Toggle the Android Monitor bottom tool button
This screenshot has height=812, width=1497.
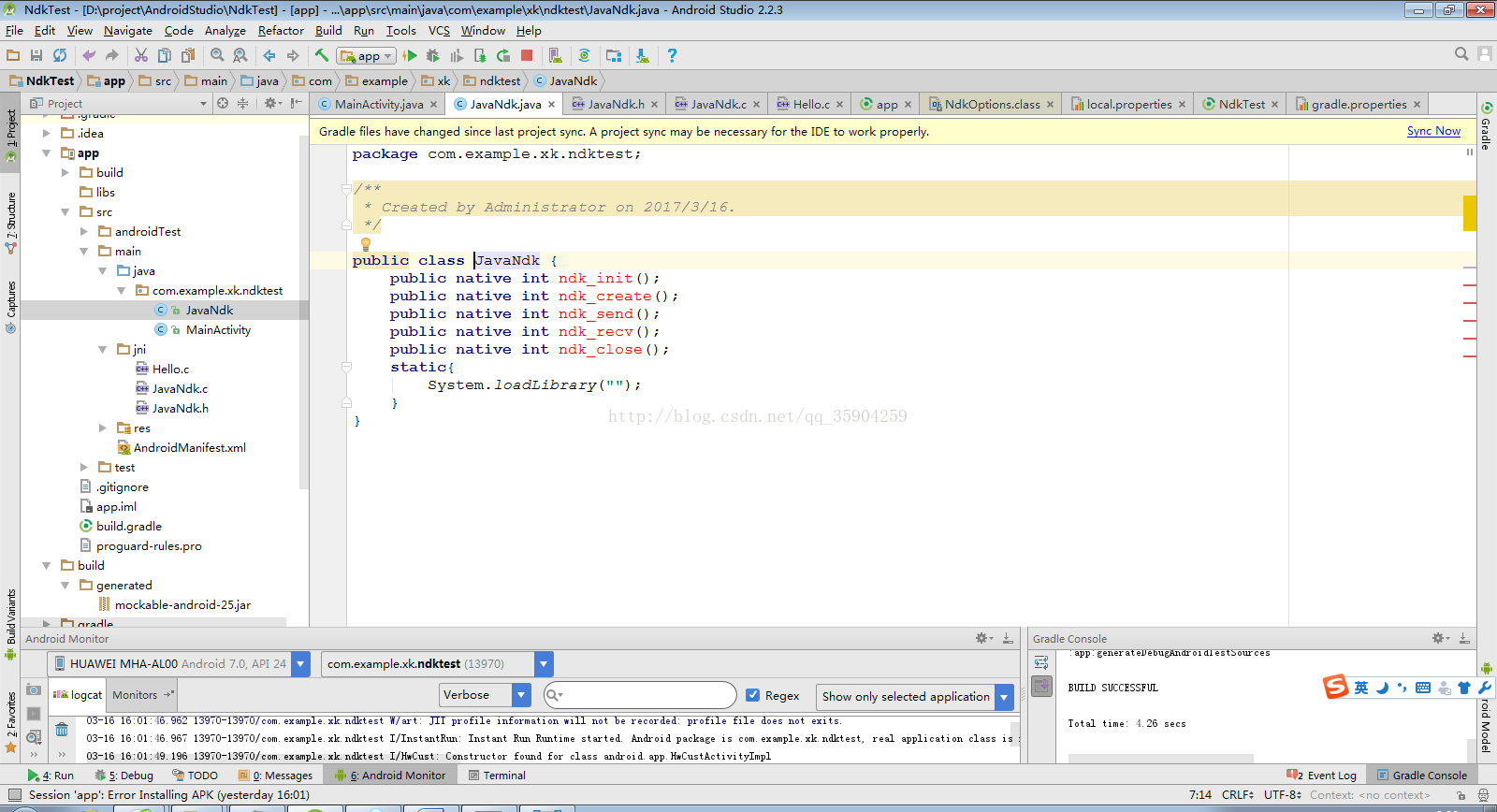[391, 776]
